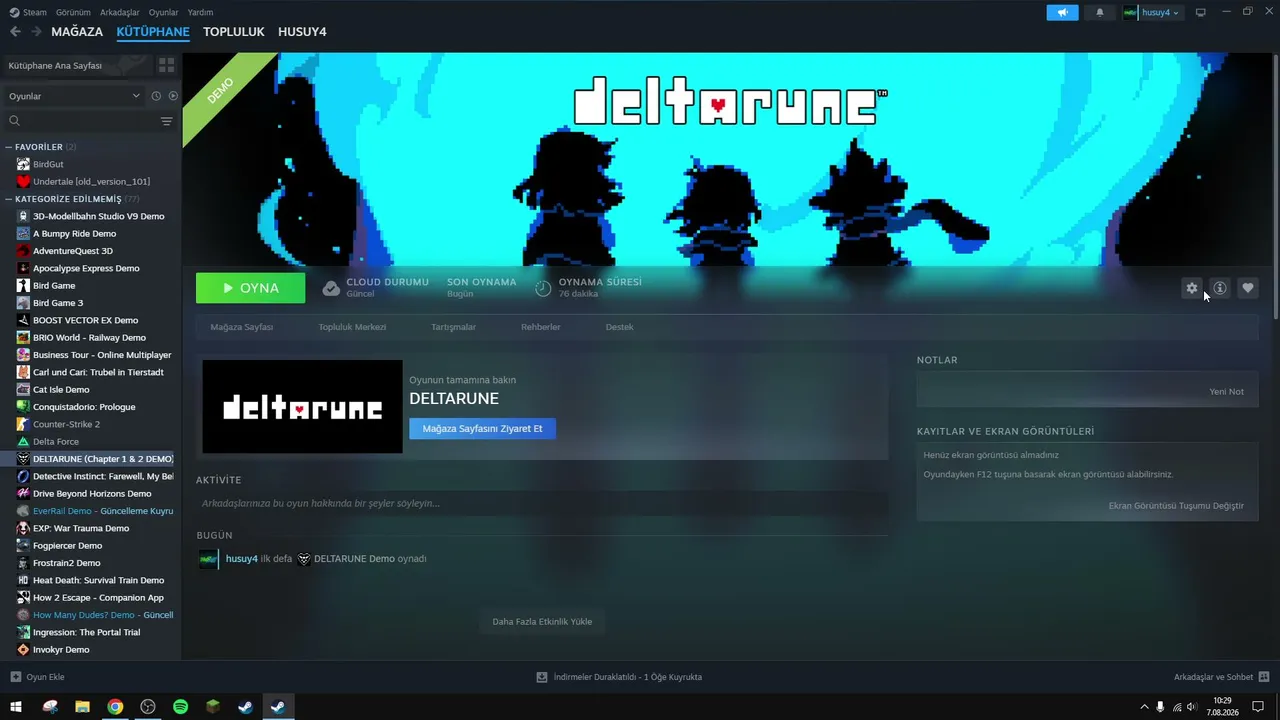Click the Arkadaşlar ve Sohbet friends icon
This screenshot has height=720, width=1280.
point(1264,677)
